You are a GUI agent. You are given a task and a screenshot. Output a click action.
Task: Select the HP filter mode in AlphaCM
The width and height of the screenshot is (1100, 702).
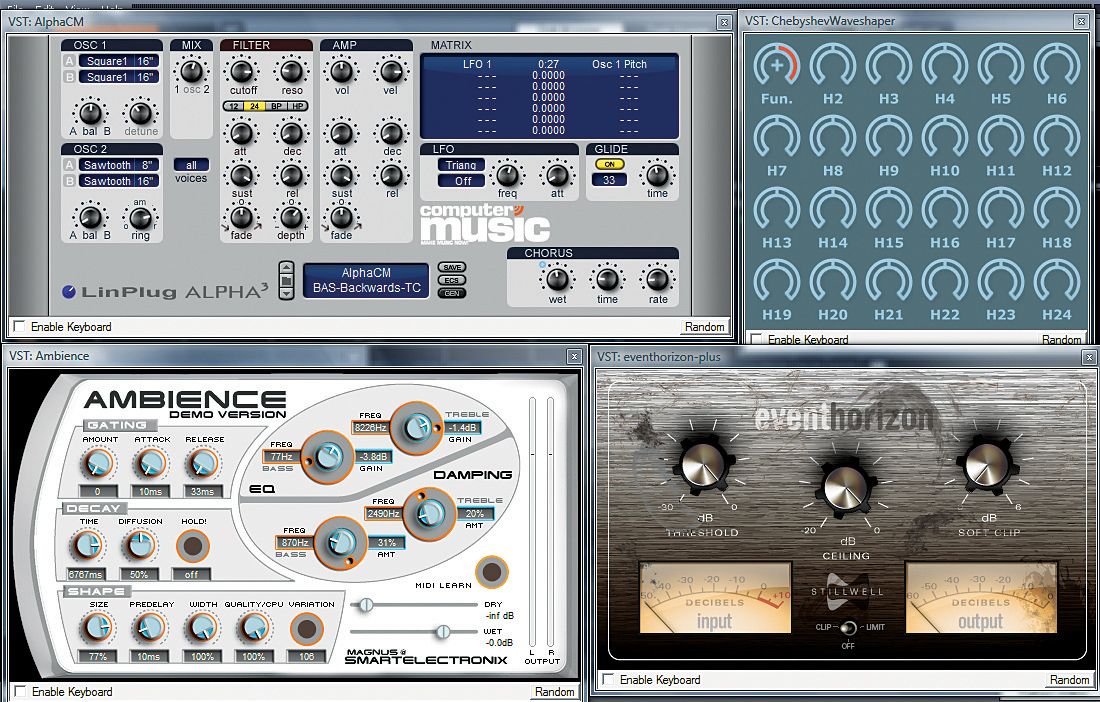[296, 105]
